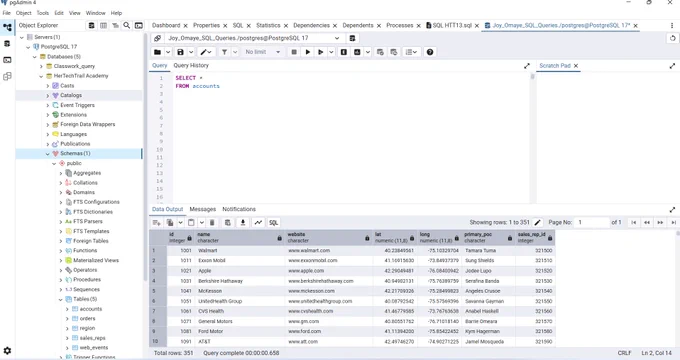Click the Explain Analyze icon
The image size is (680, 360).
click(357, 52)
